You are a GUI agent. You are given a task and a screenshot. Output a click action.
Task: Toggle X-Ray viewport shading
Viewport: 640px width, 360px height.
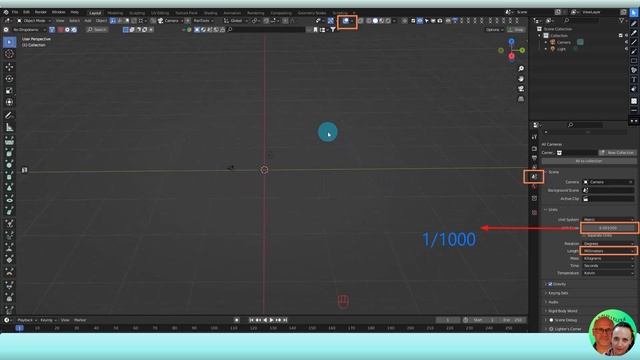pyautogui.click(x=361, y=20)
